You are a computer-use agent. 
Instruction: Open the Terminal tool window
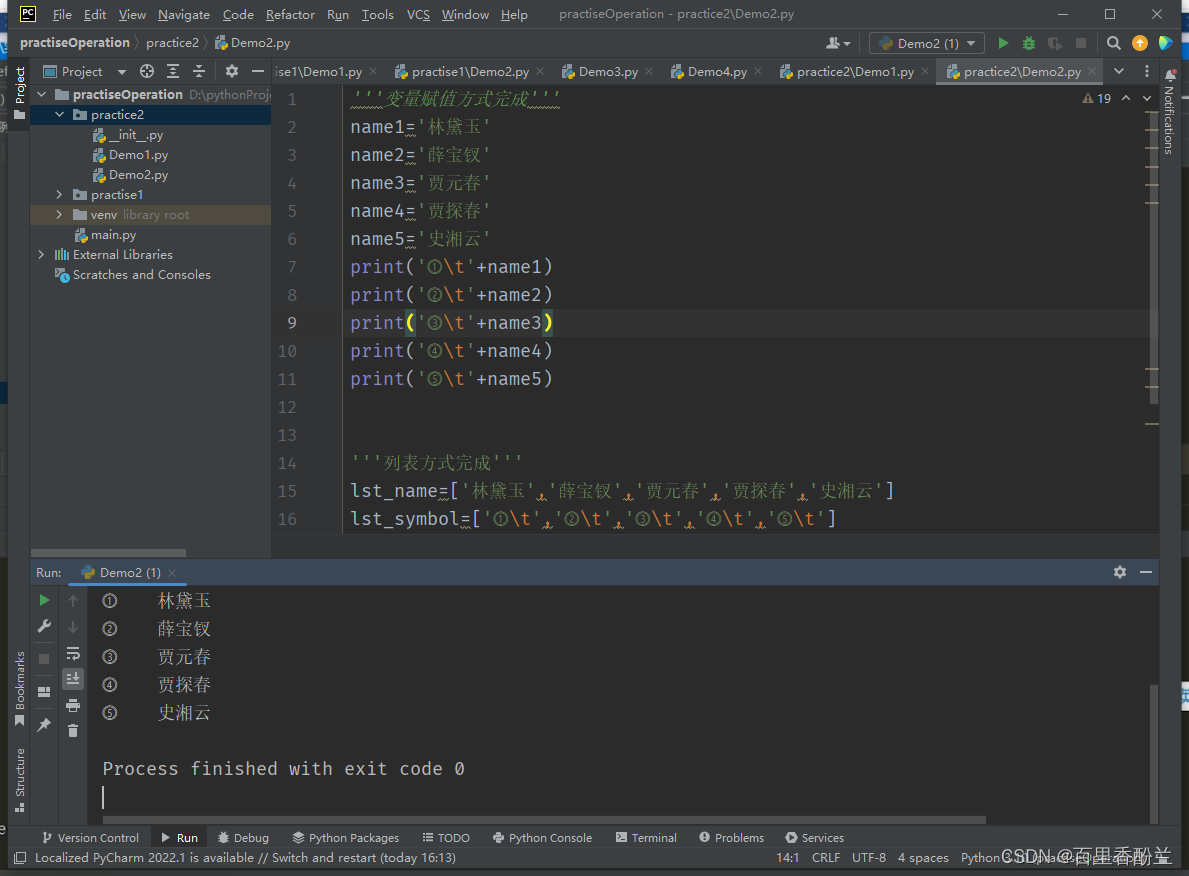(646, 837)
